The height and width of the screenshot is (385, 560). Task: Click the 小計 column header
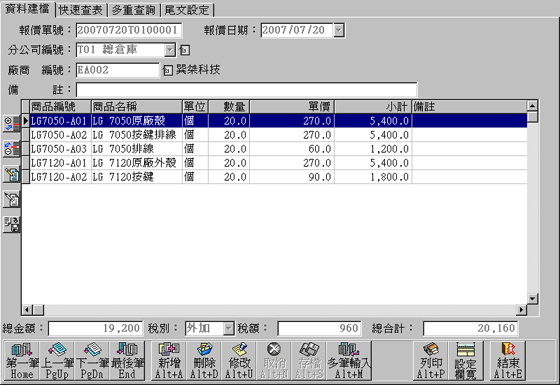pos(373,106)
